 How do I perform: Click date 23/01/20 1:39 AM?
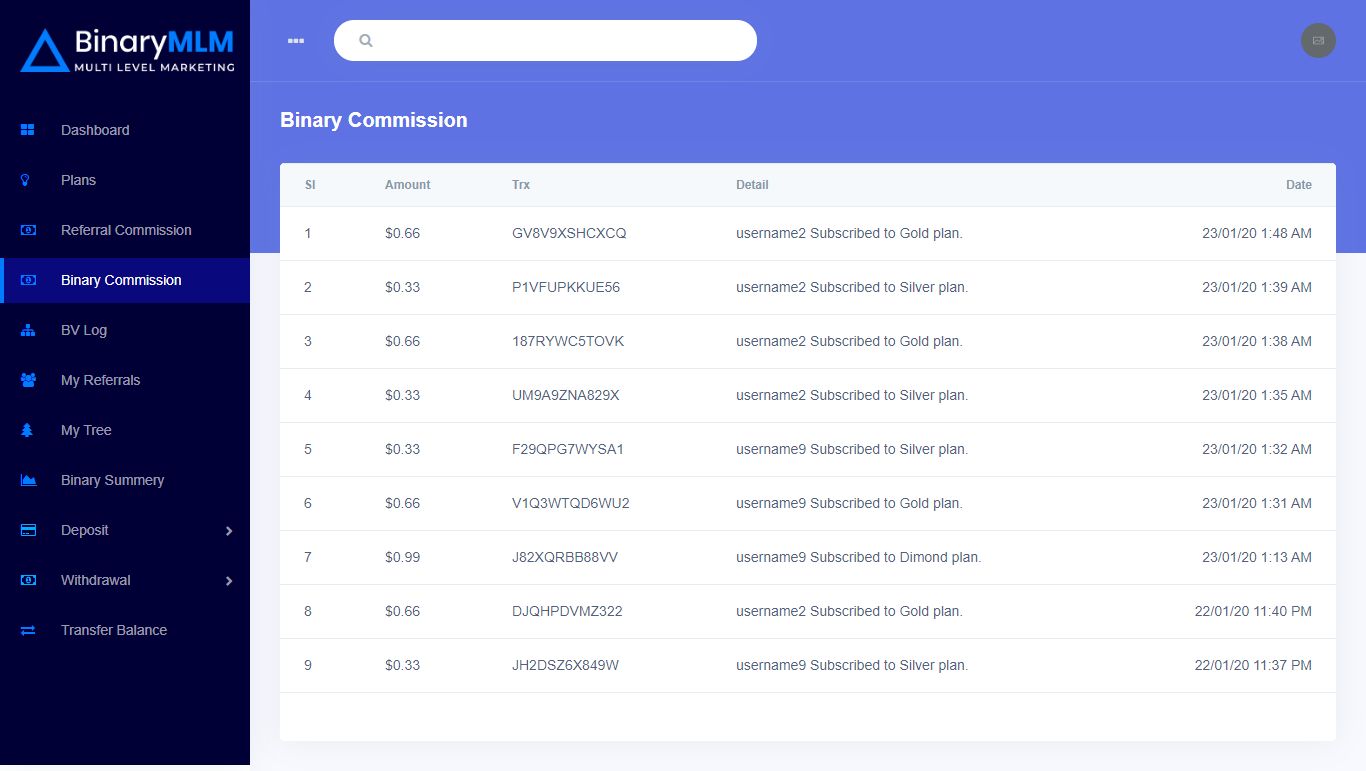[x=1257, y=287]
